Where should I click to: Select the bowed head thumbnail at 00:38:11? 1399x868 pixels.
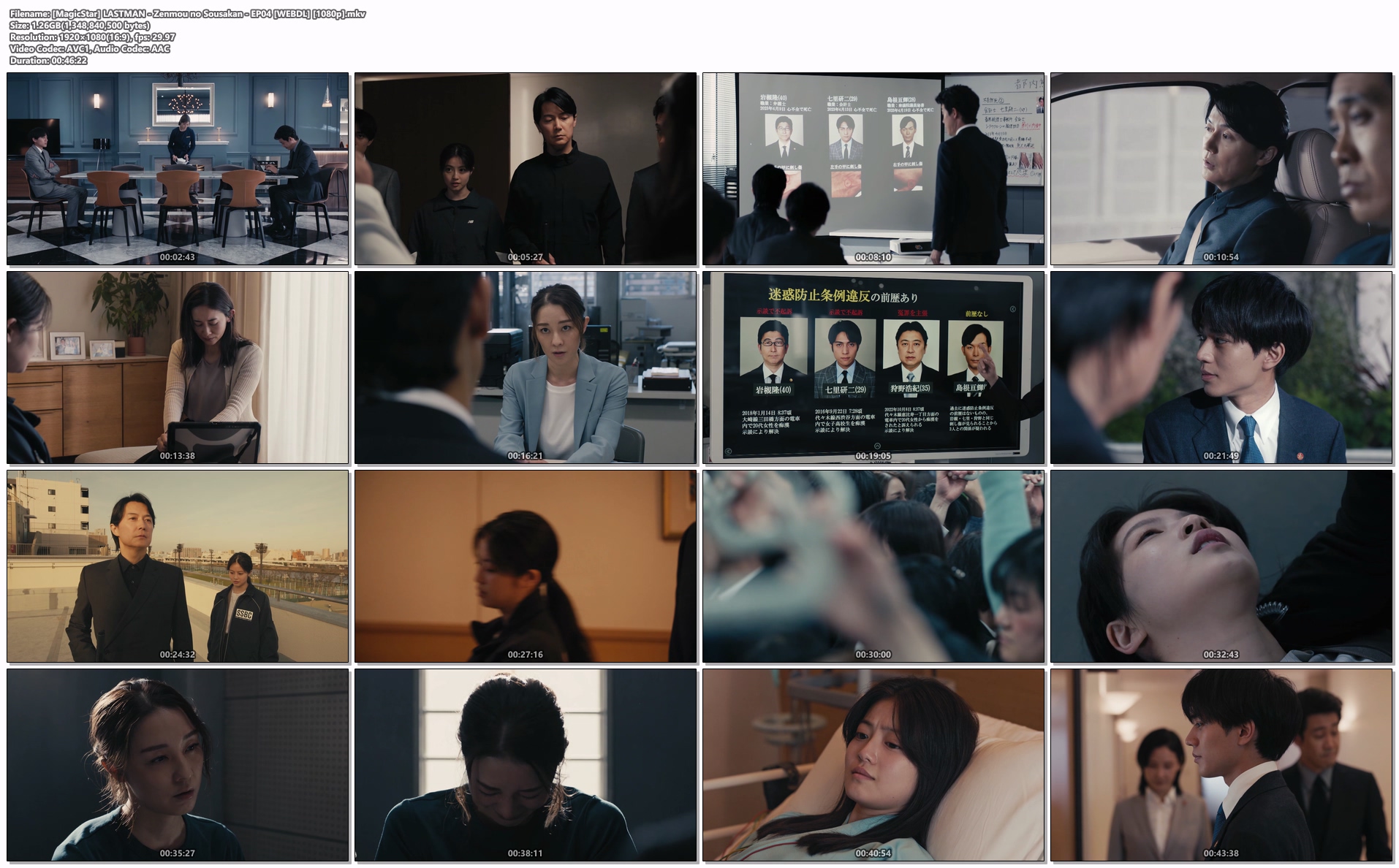point(526,765)
